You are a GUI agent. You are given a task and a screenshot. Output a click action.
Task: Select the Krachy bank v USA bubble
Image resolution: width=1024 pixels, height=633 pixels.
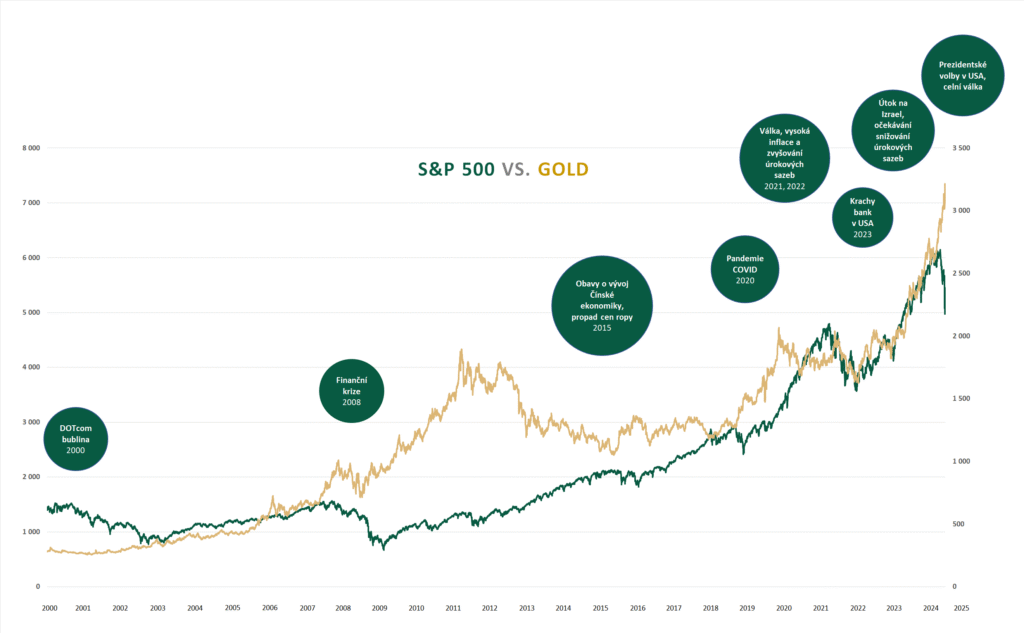pyautogui.click(x=863, y=218)
